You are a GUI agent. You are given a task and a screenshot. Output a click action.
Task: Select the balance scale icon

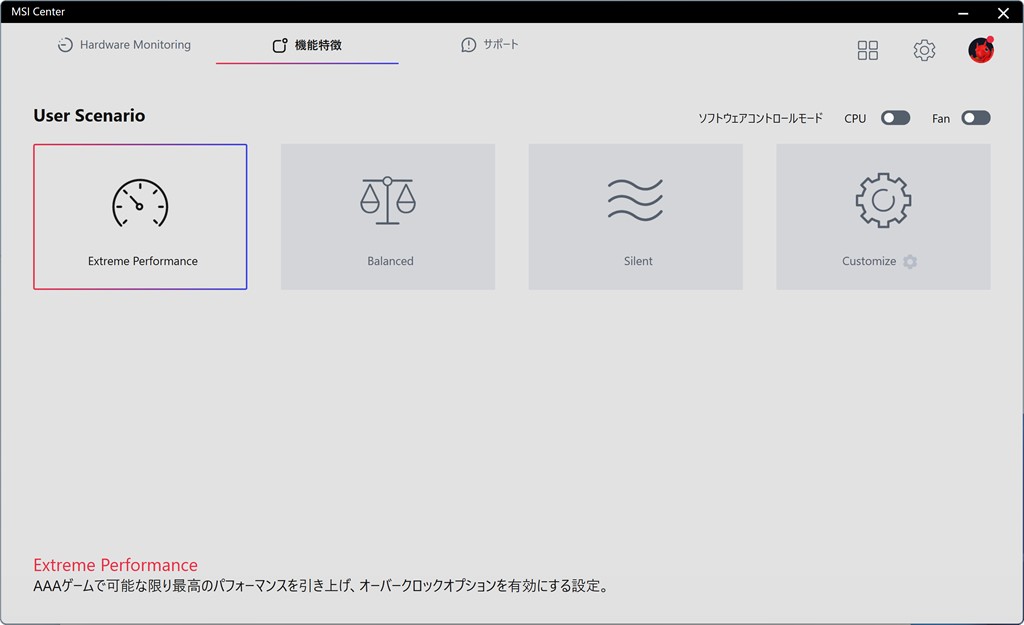point(388,200)
